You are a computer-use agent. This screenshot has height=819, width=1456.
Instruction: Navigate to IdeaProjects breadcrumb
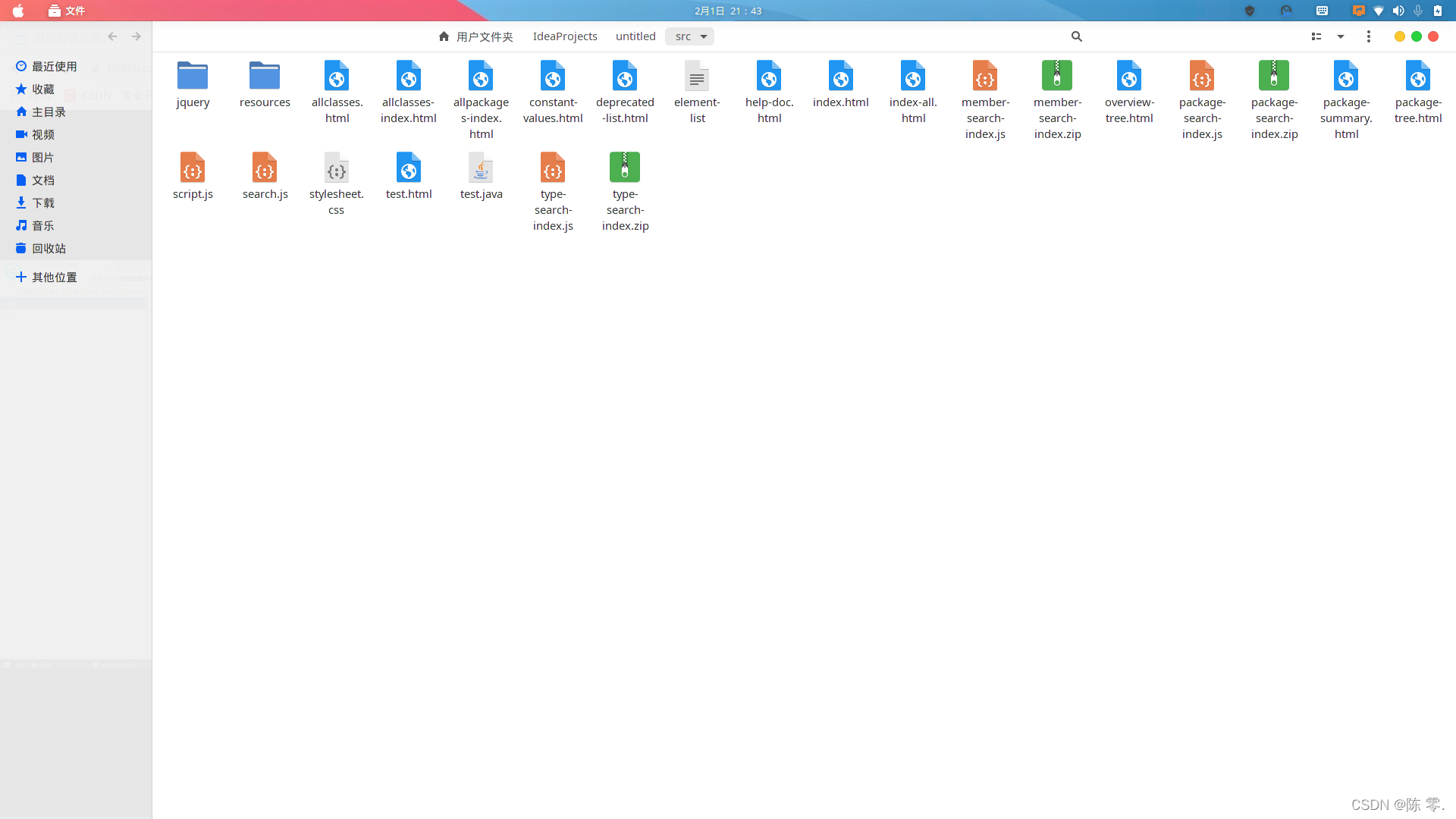pos(565,36)
